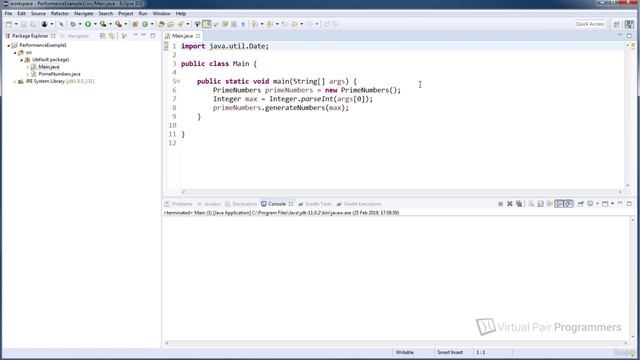The height and width of the screenshot is (360, 640).
Task: Toggle Show Console on Standard Error
Action: [568, 204]
